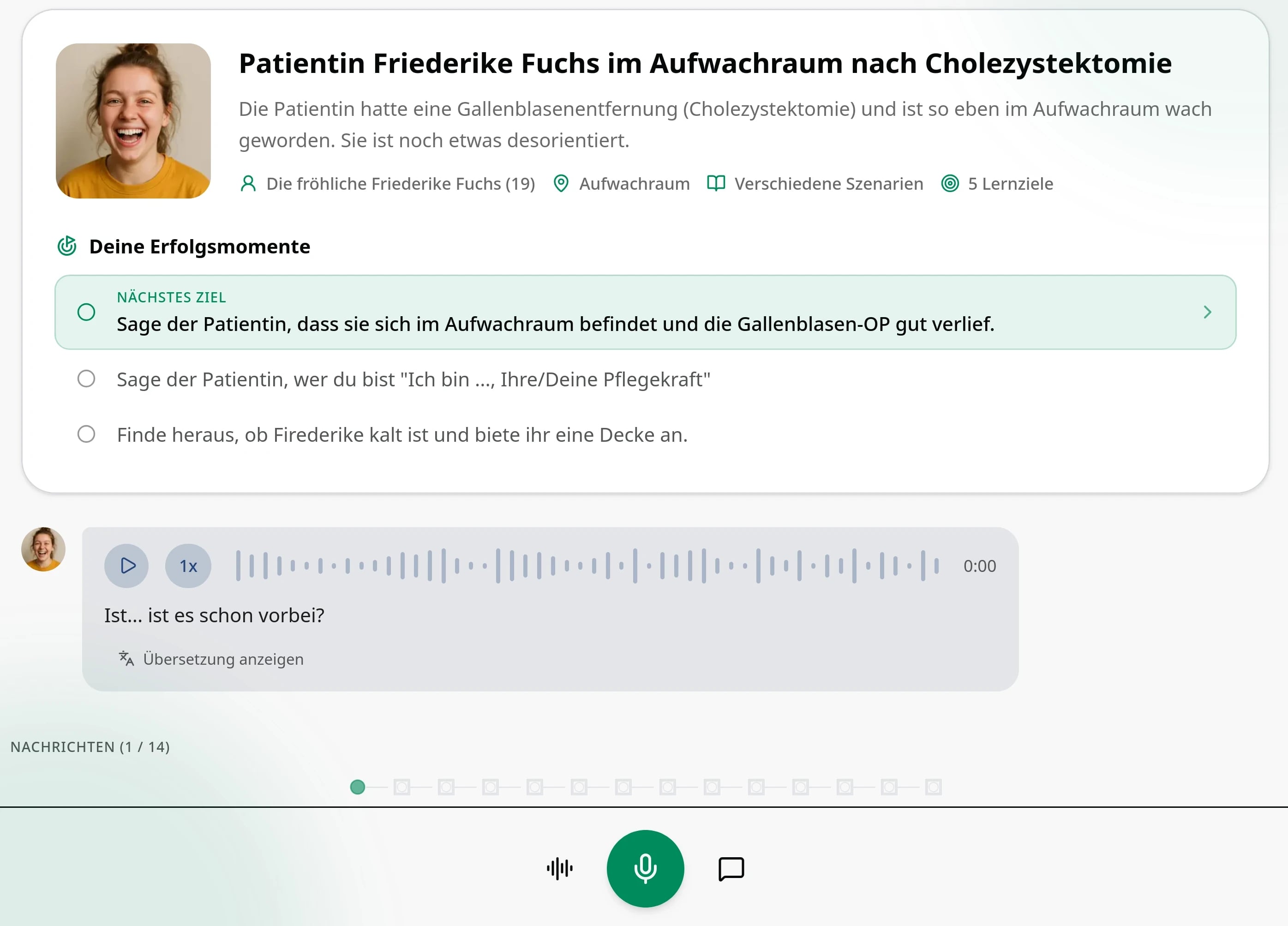Screen dimensions: 1288x926
Task: Click the 'Ist... ist es schon vorbei?' text
Action: coord(214,615)
